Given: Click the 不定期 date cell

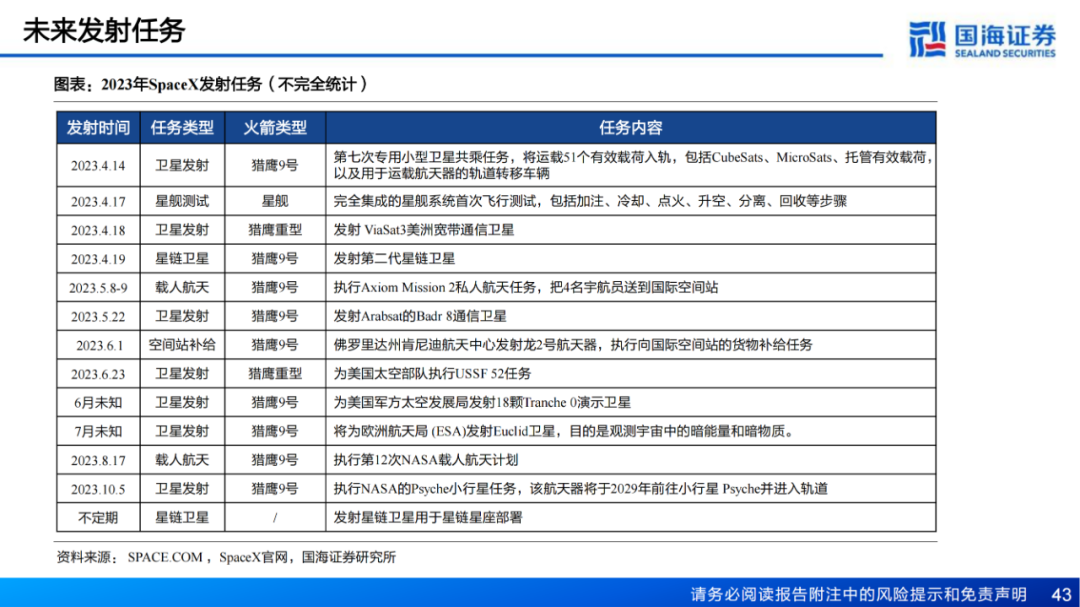Looking at the screenshot, I should pos(98,518).
